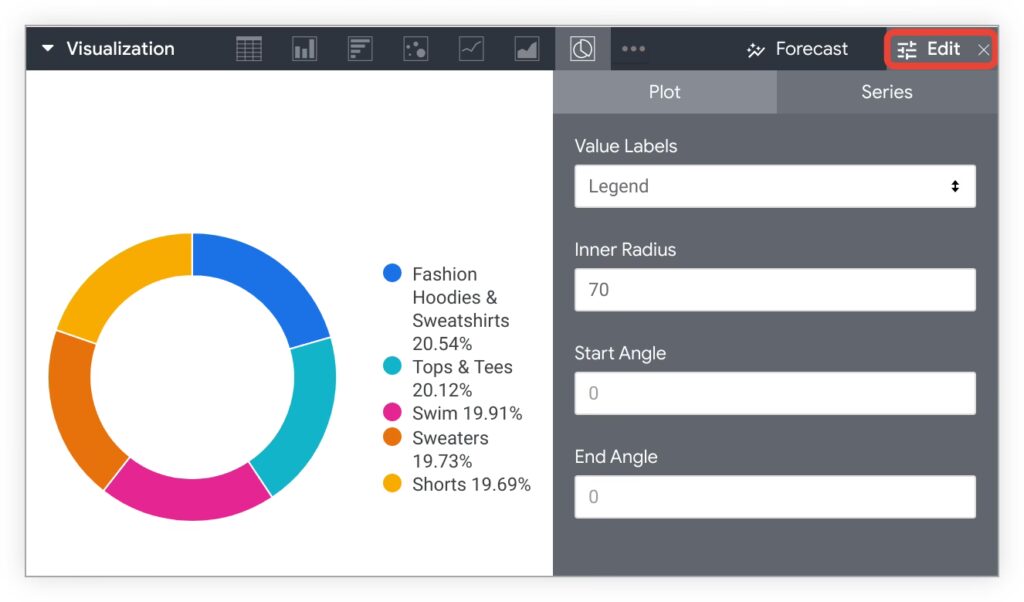Image resolution: width=1024 pixels, height=602 pixels.
Task: Close the Edit panel with the X
Action: point(984,50)
